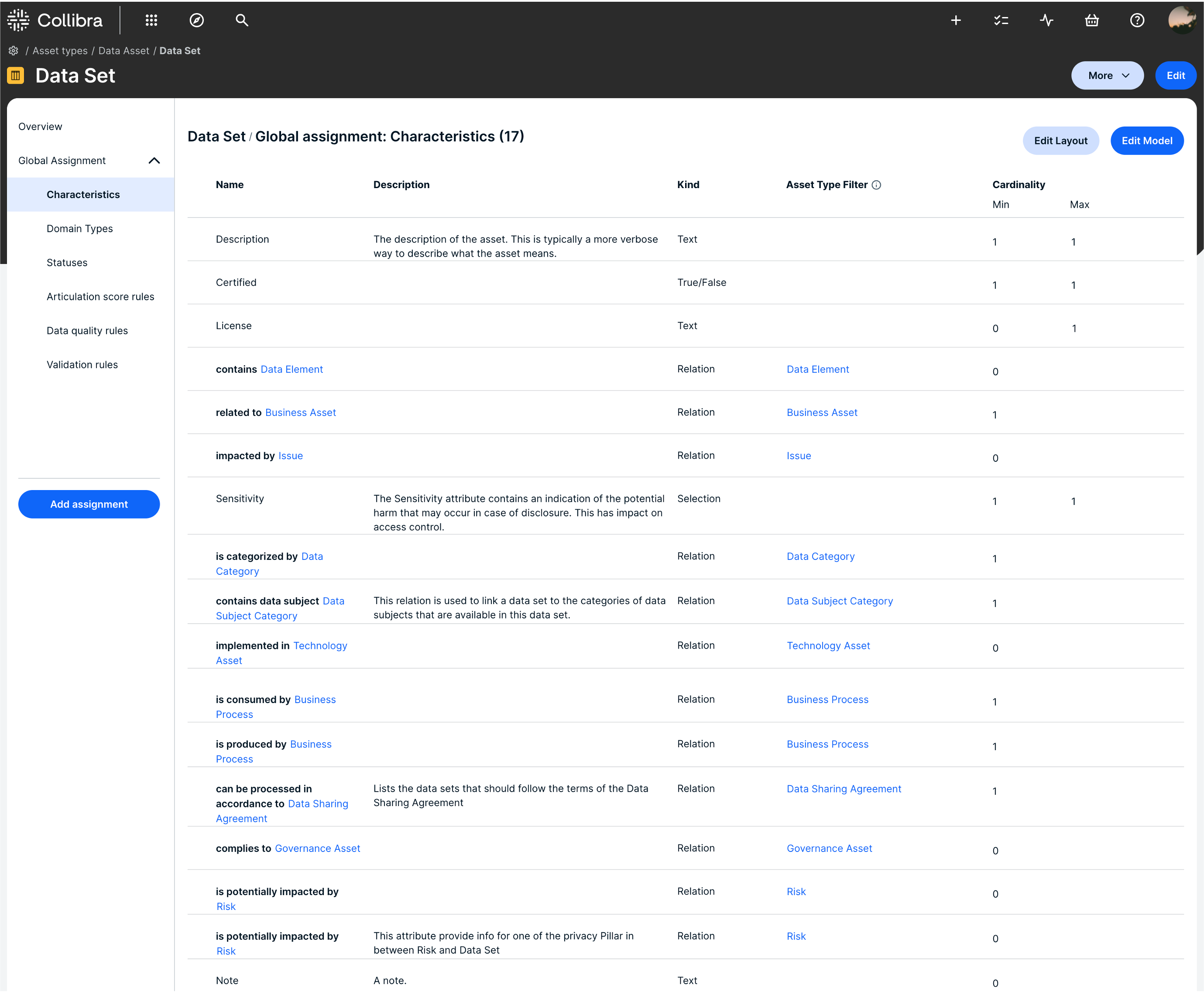Open the apps grid menu

click(x=151, y=21)
